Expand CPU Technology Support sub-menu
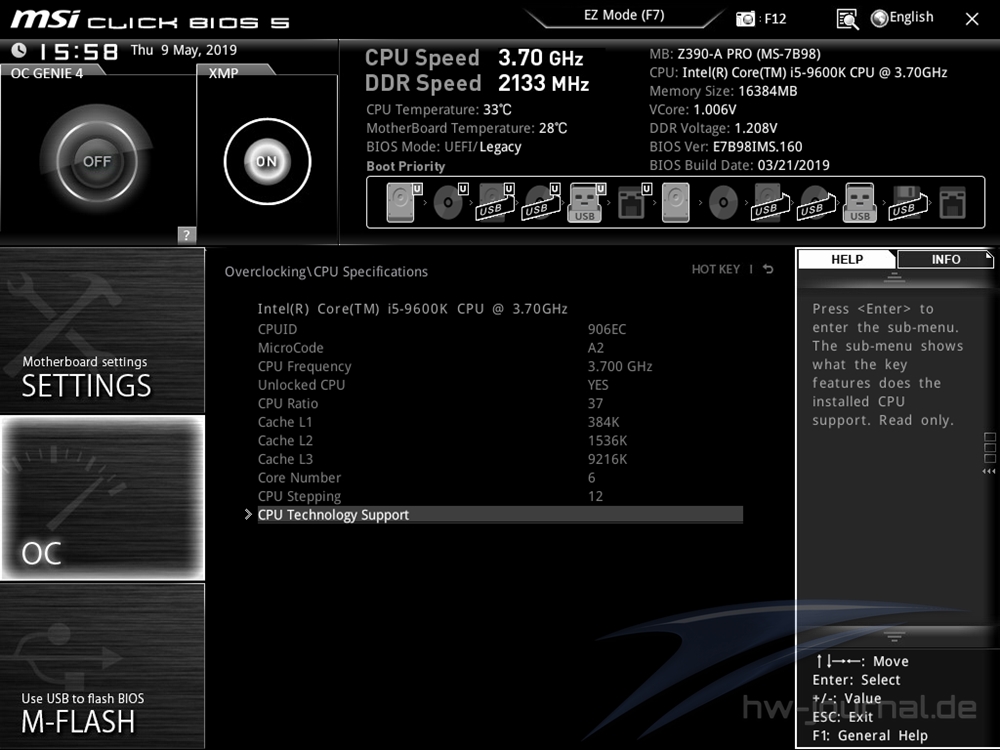Image resolution: width=1000 pixels, height=750 pixels. 500,515
